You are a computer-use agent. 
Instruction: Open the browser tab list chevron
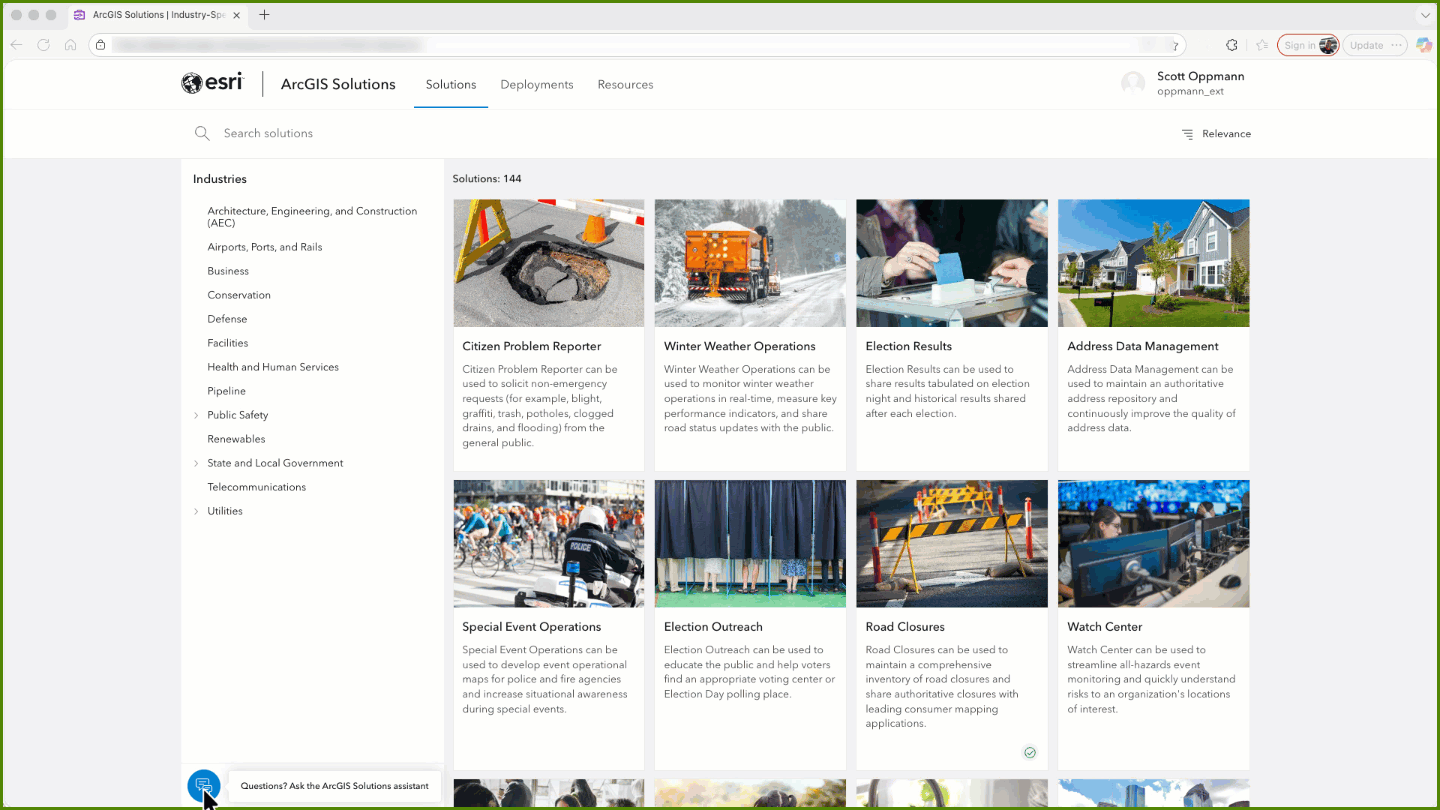(x=1425, y=15)
